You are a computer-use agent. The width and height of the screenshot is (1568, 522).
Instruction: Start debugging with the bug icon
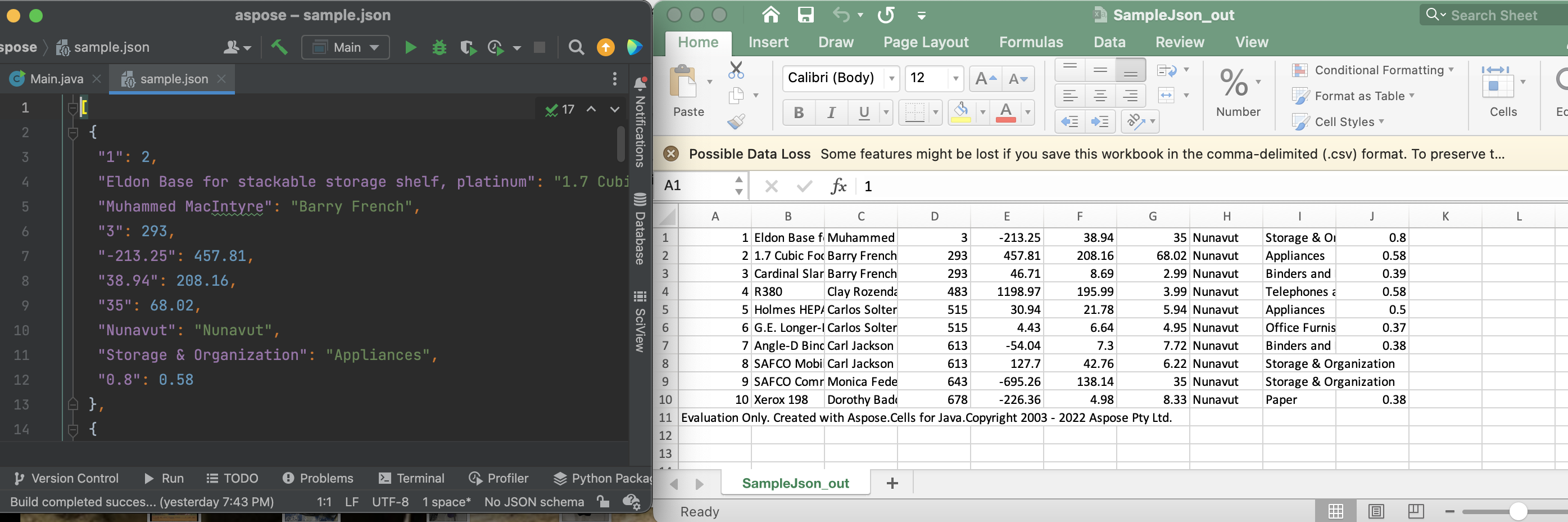click(439, 47)
